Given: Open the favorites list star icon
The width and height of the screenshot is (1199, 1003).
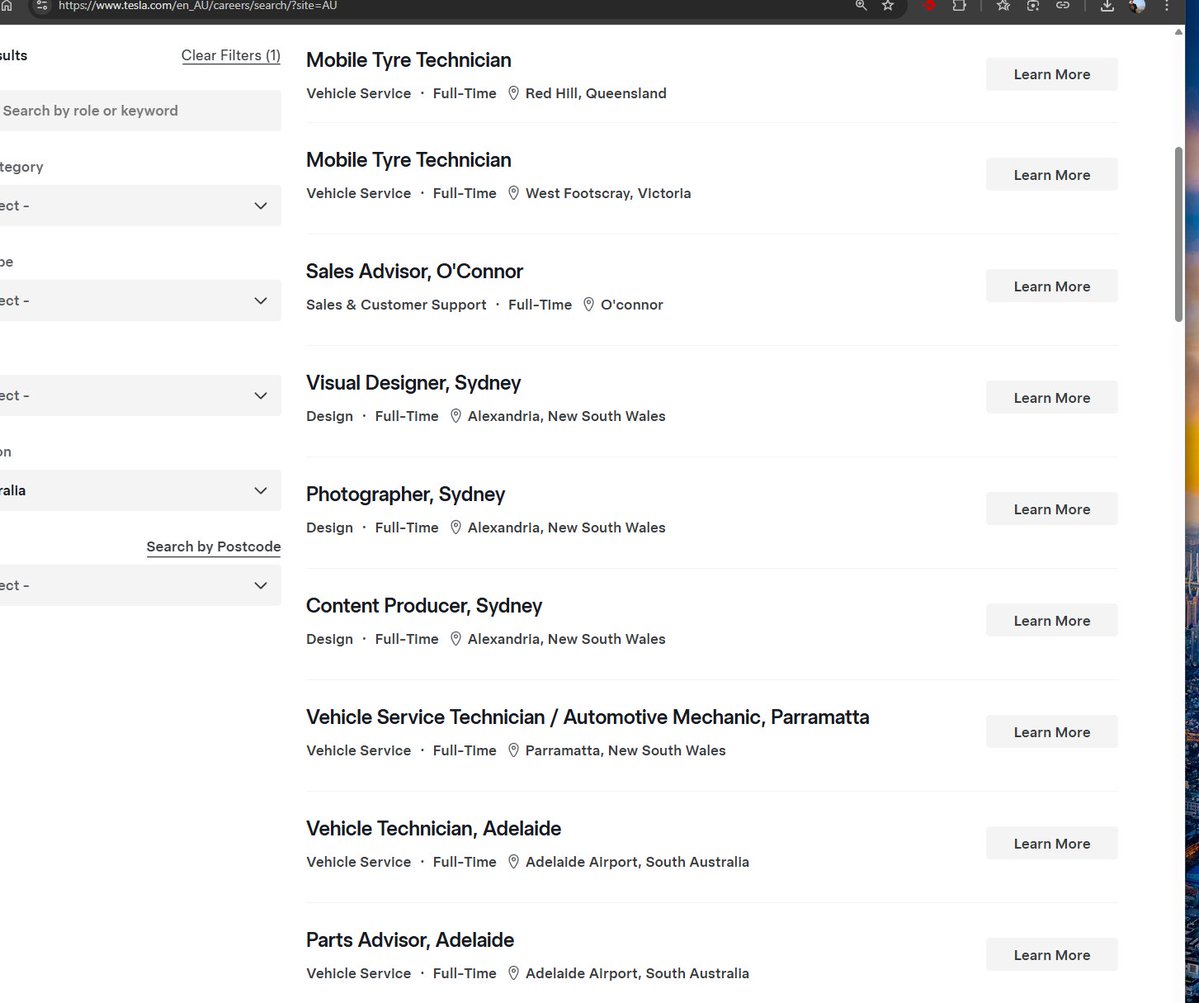Looking at the screenshot, I should click(x=1003, y=5).
